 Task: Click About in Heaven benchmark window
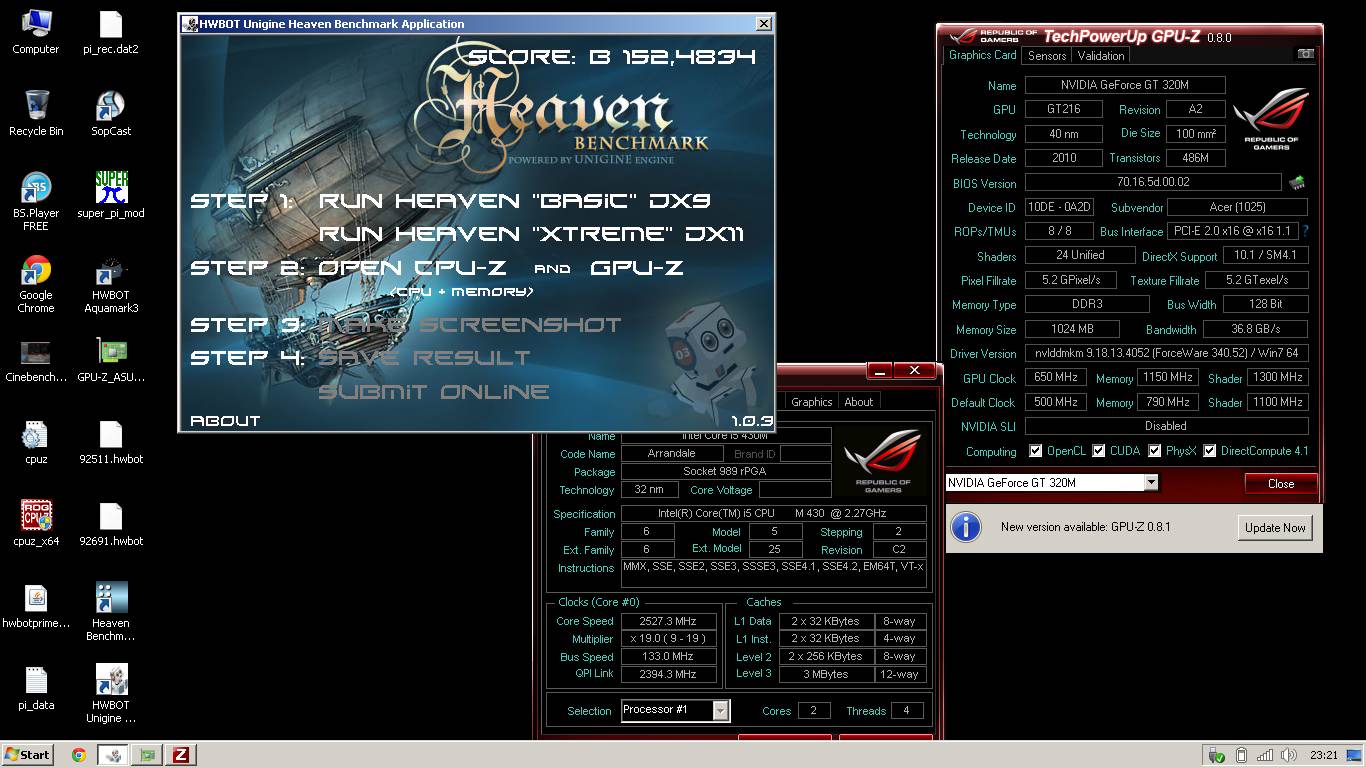click(x=225, y=421)
